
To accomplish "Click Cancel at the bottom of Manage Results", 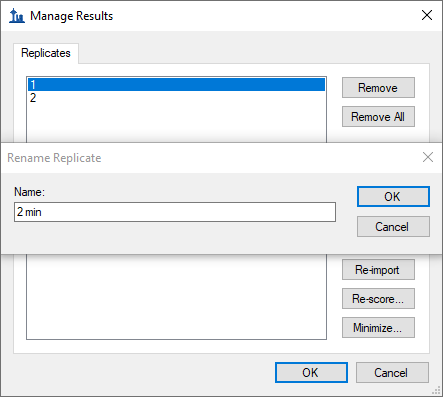I will 392,373.
